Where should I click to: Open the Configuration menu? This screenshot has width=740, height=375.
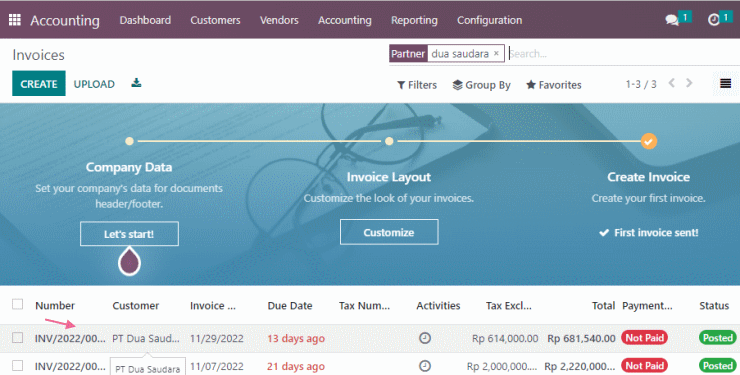pyautogui.click(x=489, y=20)
